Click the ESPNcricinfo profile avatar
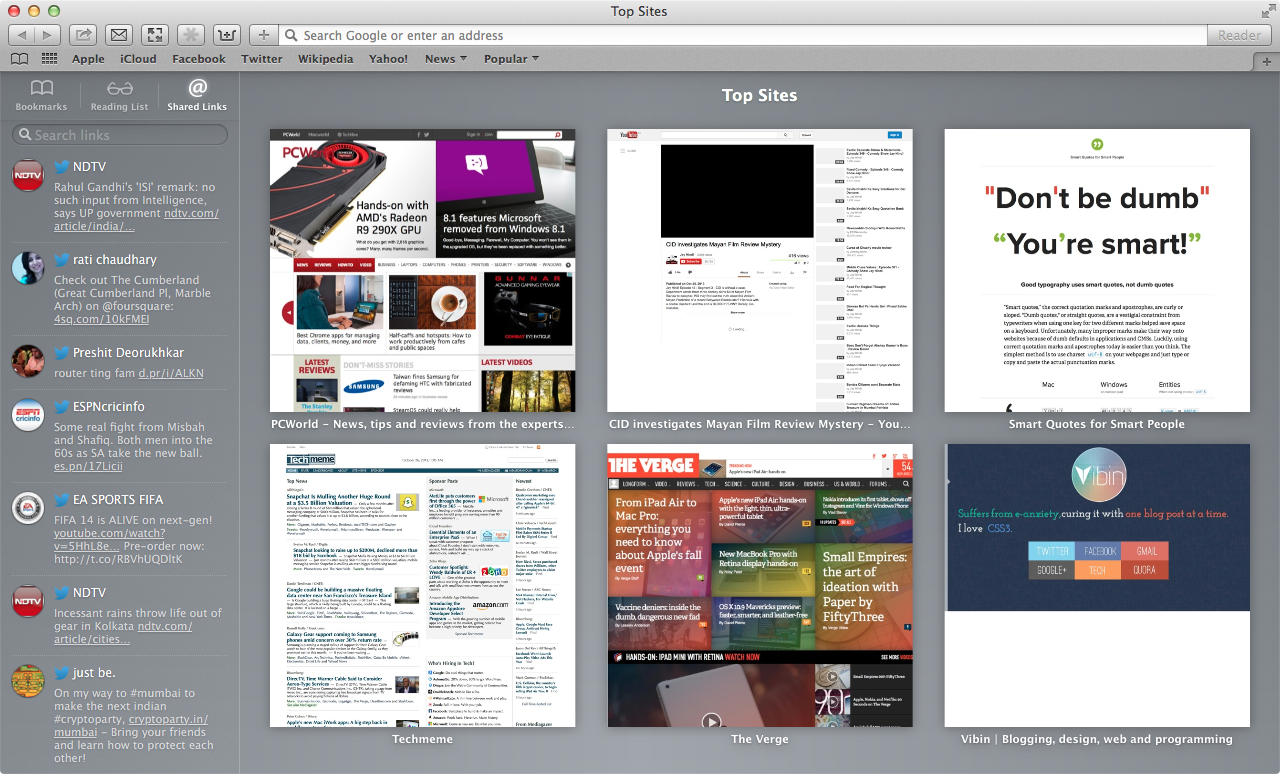Screen dimensions: 1280x774 tap(28, 415)
